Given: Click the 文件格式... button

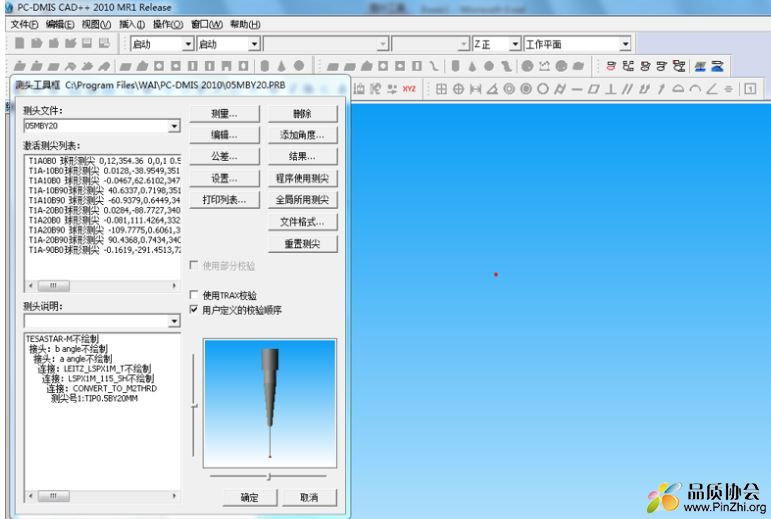Looking at the screenshot, I should click(302, 222).
